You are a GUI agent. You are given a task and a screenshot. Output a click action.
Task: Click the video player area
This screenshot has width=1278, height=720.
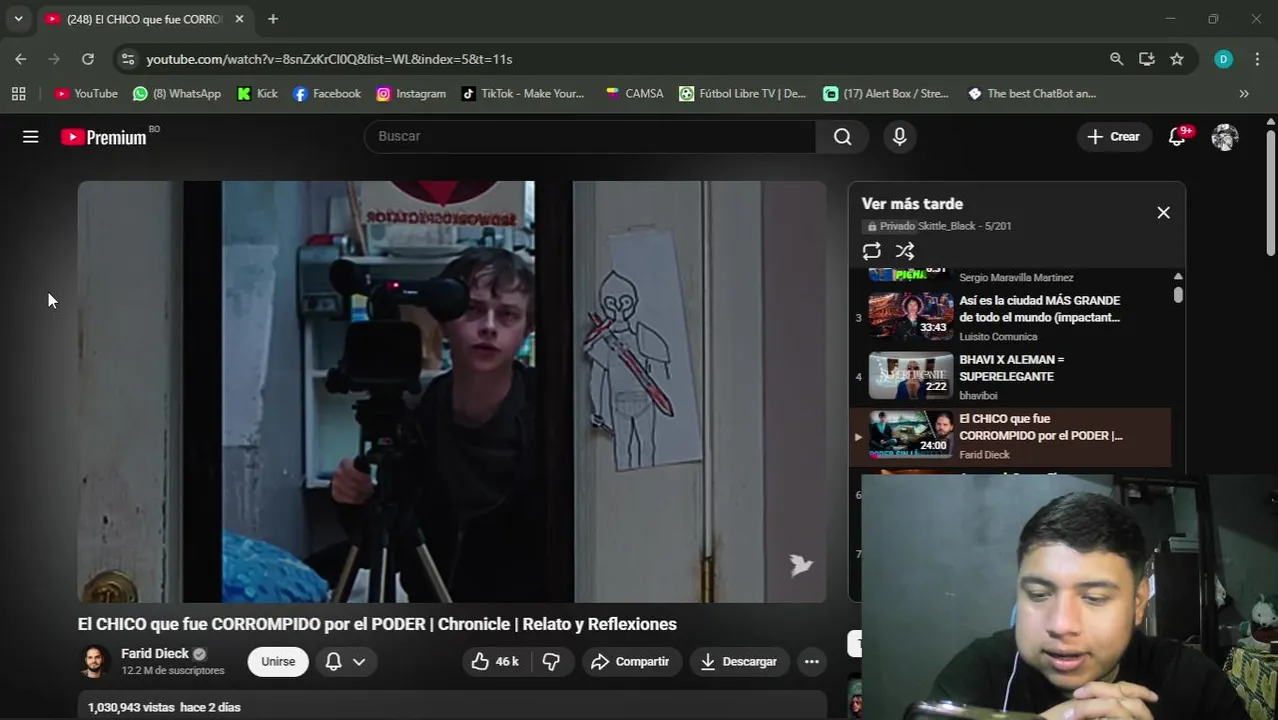452,392
